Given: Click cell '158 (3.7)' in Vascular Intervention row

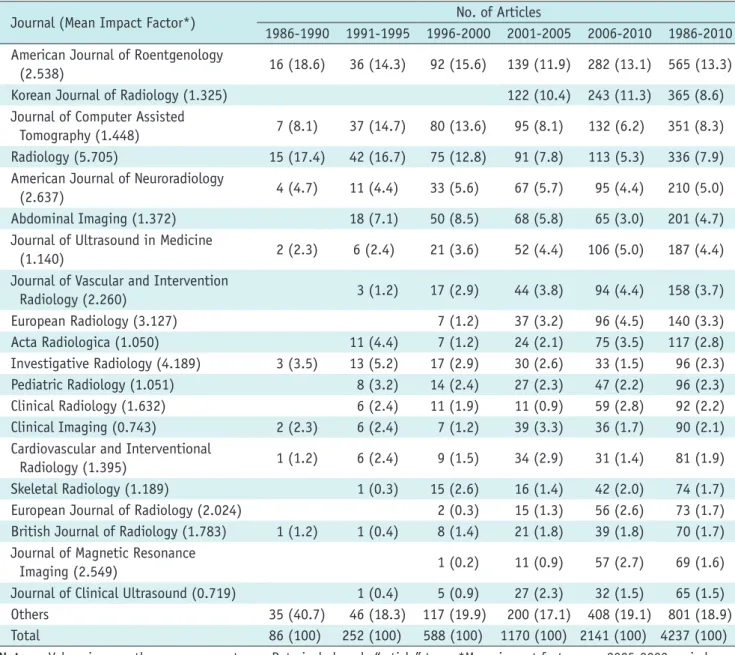Looking at the screenshot, I should (696, 291).
